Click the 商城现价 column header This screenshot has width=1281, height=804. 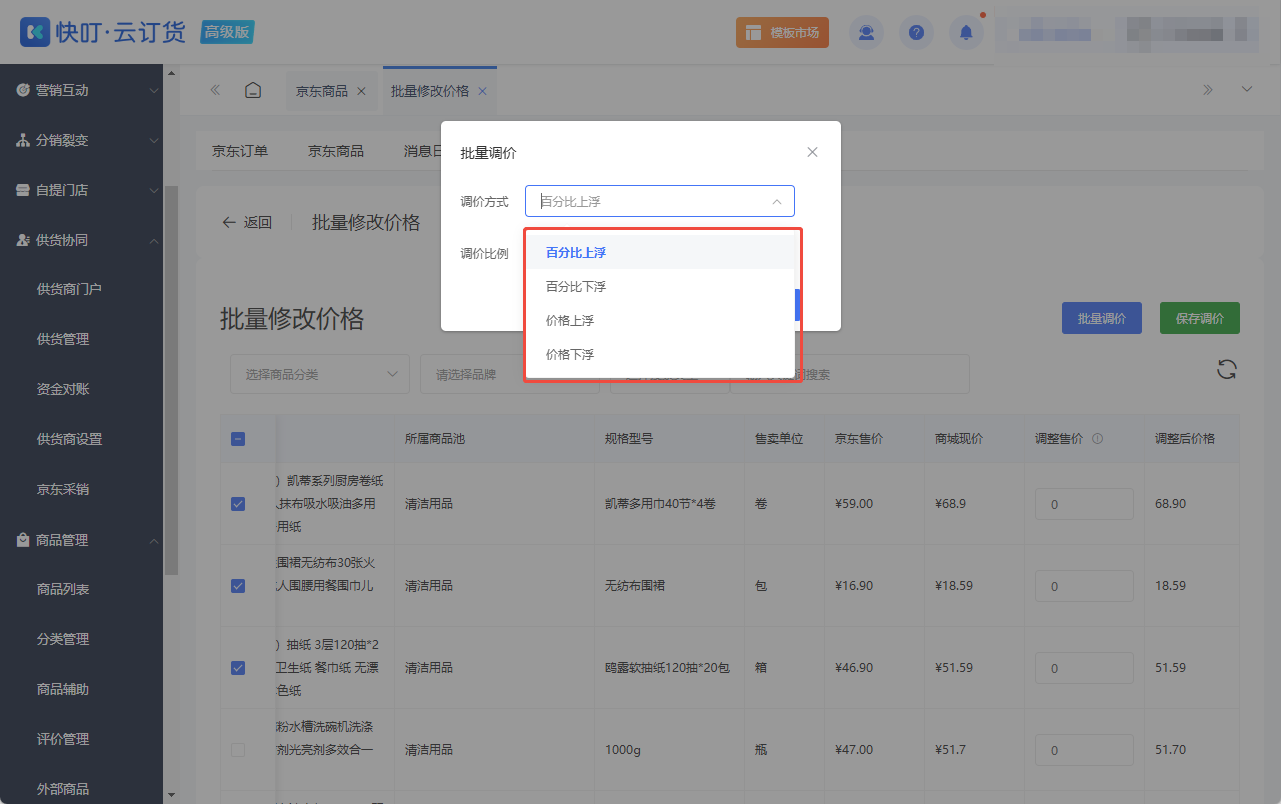pos(959,438)
